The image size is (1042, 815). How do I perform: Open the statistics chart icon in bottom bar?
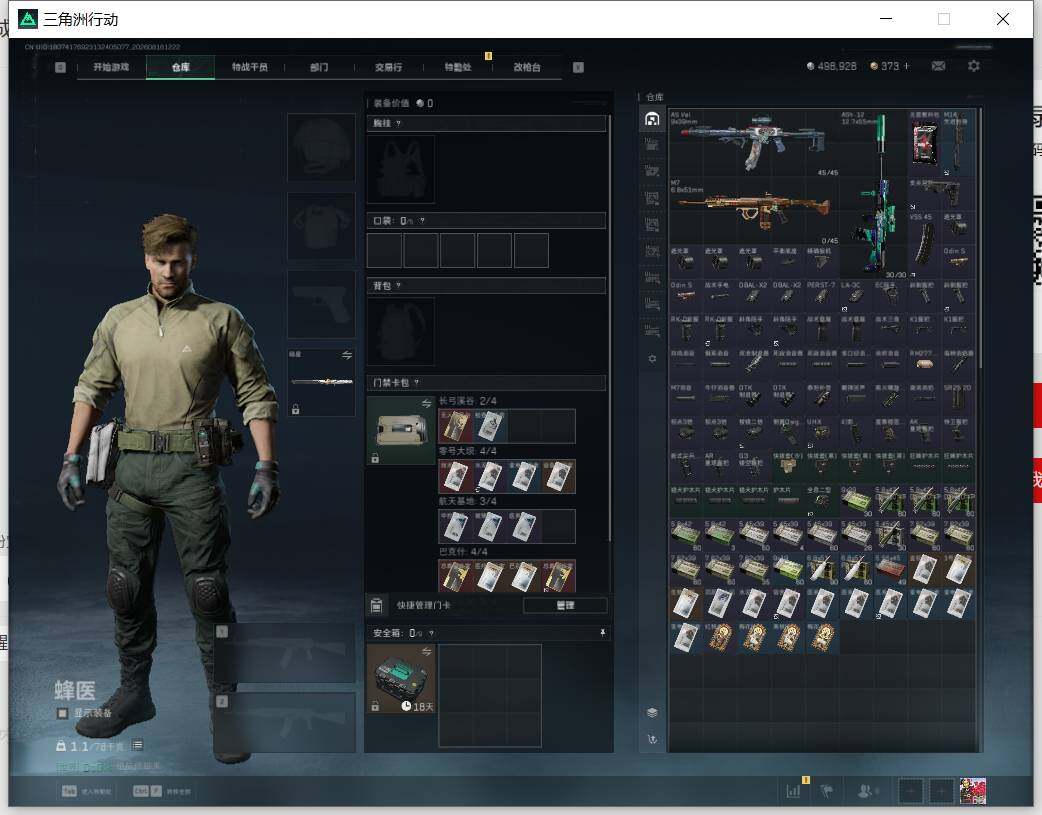pyautogui.click(x=794, y=791)
